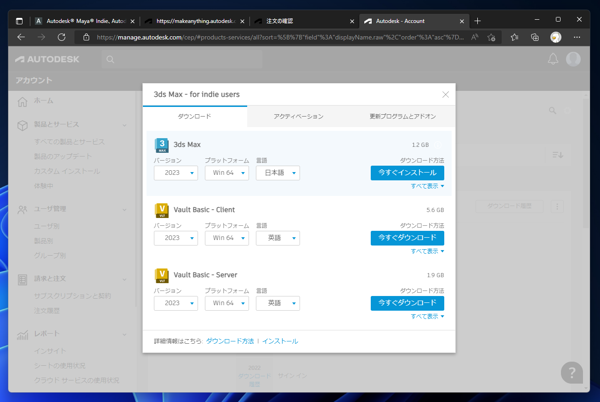Click the 3ds Max product icon
The width and height of the screenshot is (600, 402).
click(162, 145)
